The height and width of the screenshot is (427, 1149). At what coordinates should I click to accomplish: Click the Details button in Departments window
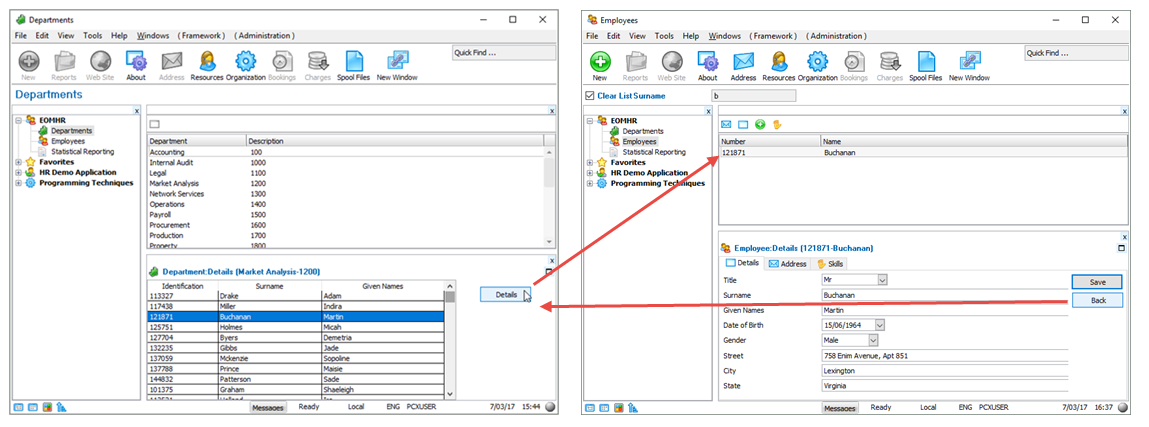pyautogui.click(x=505, y=294)
